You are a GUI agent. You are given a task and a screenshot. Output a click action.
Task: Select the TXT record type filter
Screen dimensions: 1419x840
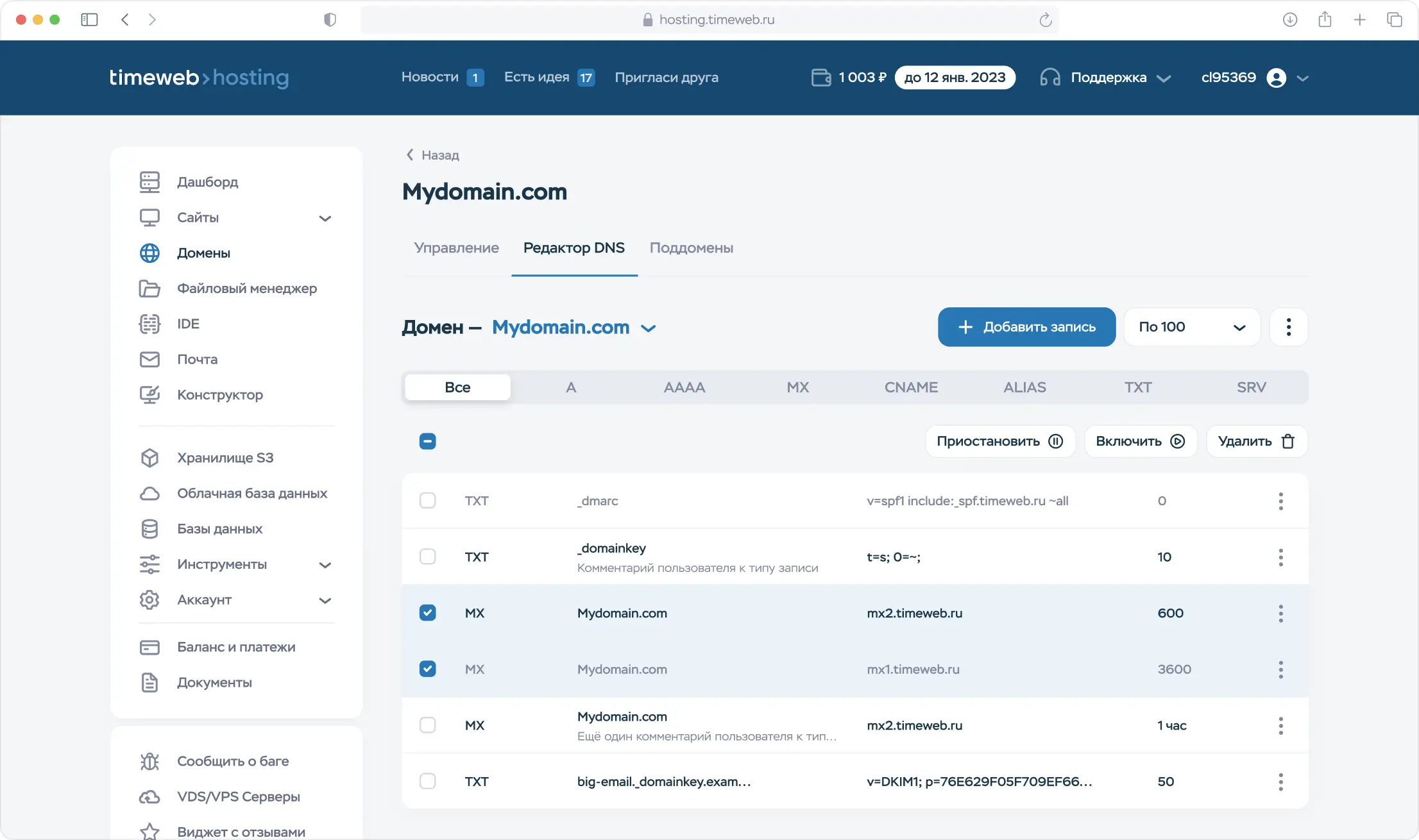(x=1138, y=387)
